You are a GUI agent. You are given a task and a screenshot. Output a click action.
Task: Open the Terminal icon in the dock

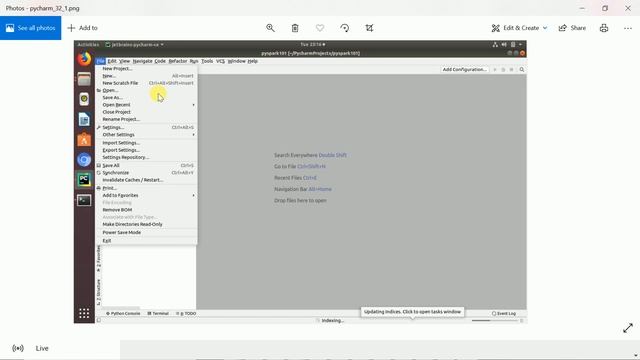[x=84, y=200]
